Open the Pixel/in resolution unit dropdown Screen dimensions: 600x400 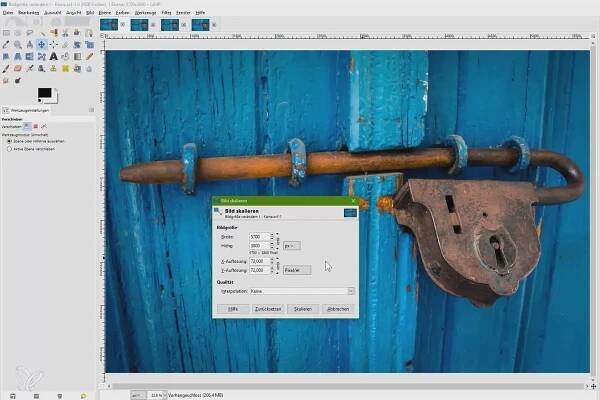tap(297, 269)
